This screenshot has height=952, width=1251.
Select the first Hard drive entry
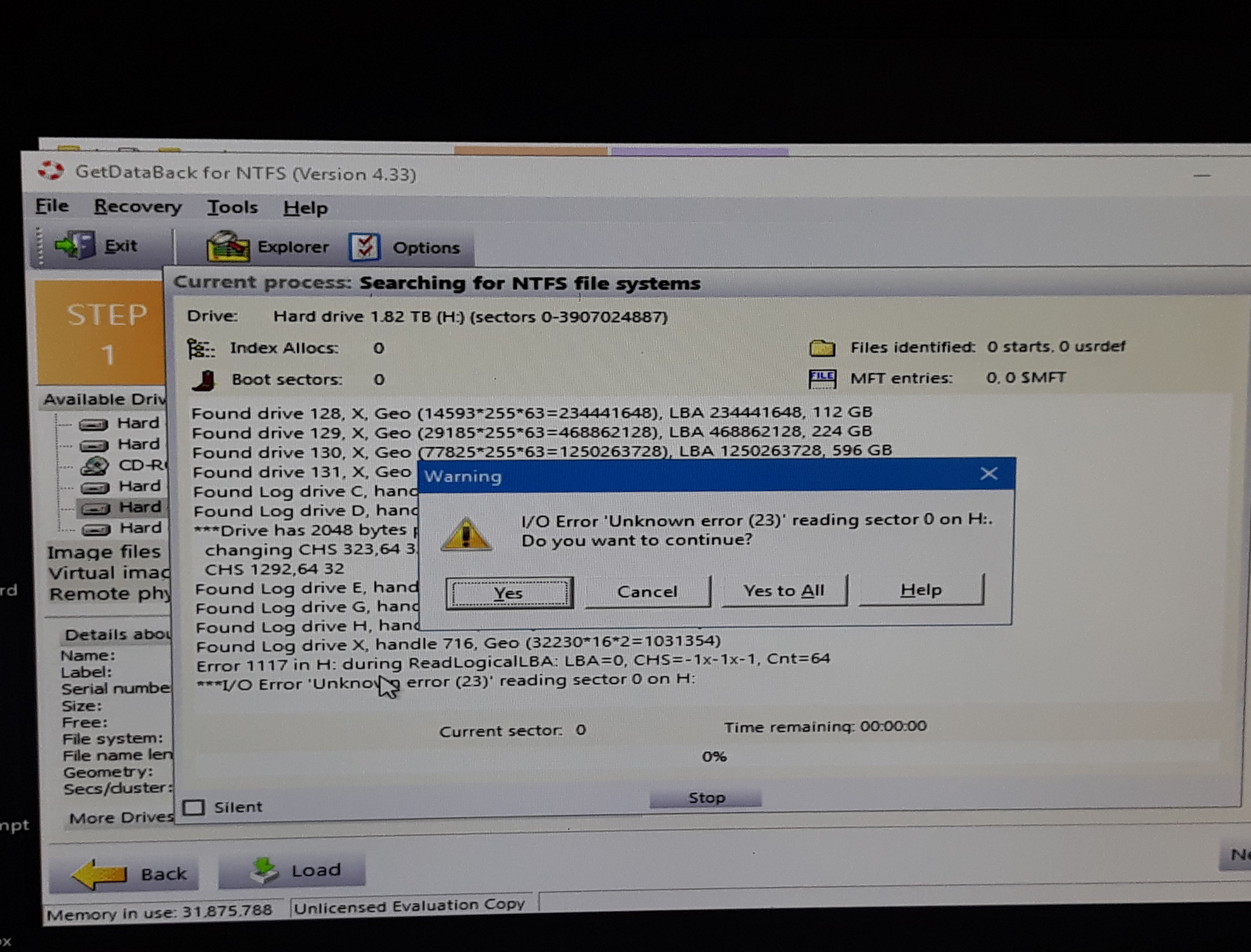pyautogui.click(x=119, y=423)
